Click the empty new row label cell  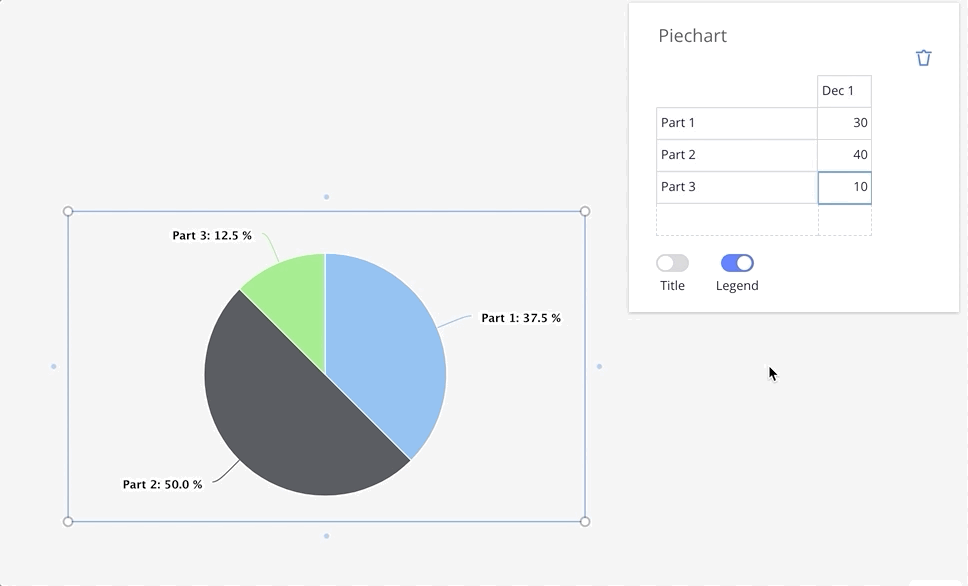pos(736,219)
